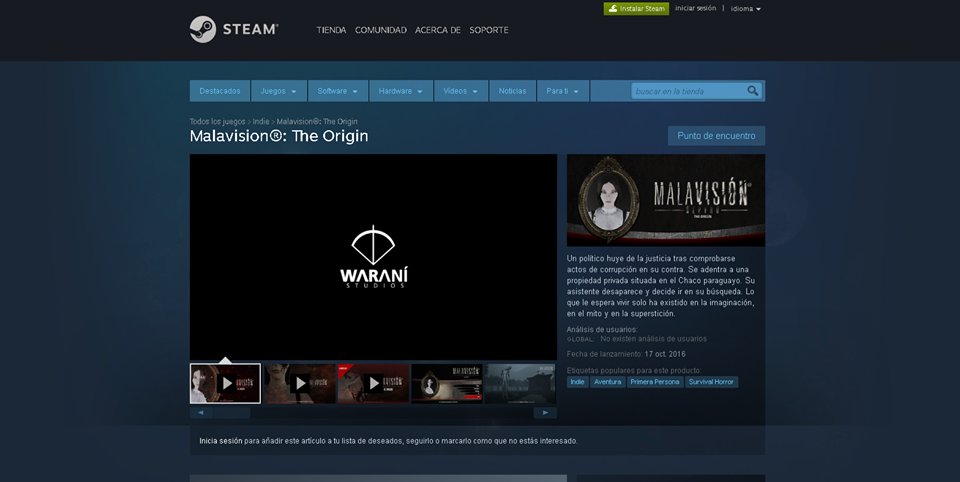Image resolution: width=960 pixels, height=482 pixels.
Task: Click the right arrow of thumbnail strip
Action: [546, 413]
